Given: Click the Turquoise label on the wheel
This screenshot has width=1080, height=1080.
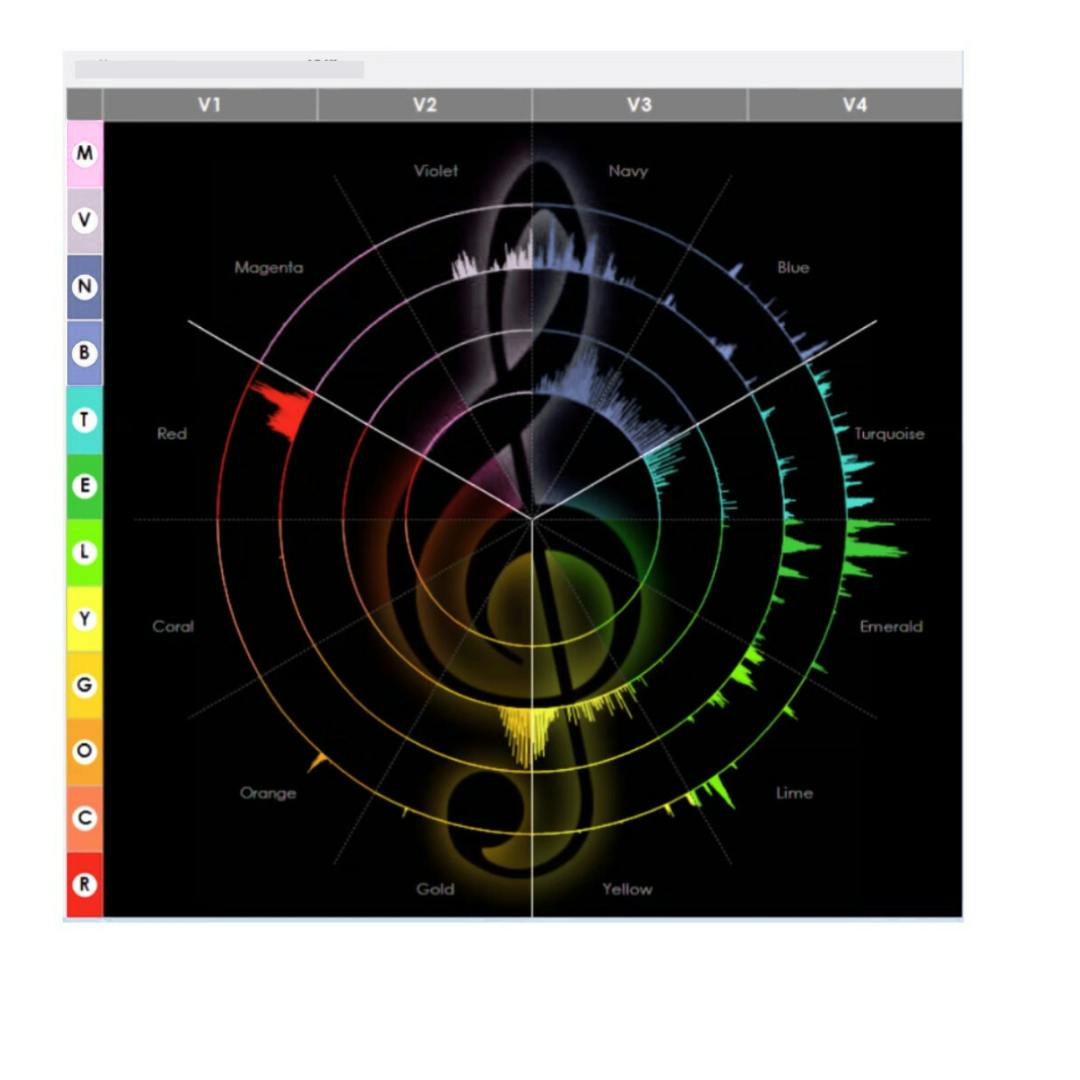Looking at the screenshot, I should tap(889, 434).
